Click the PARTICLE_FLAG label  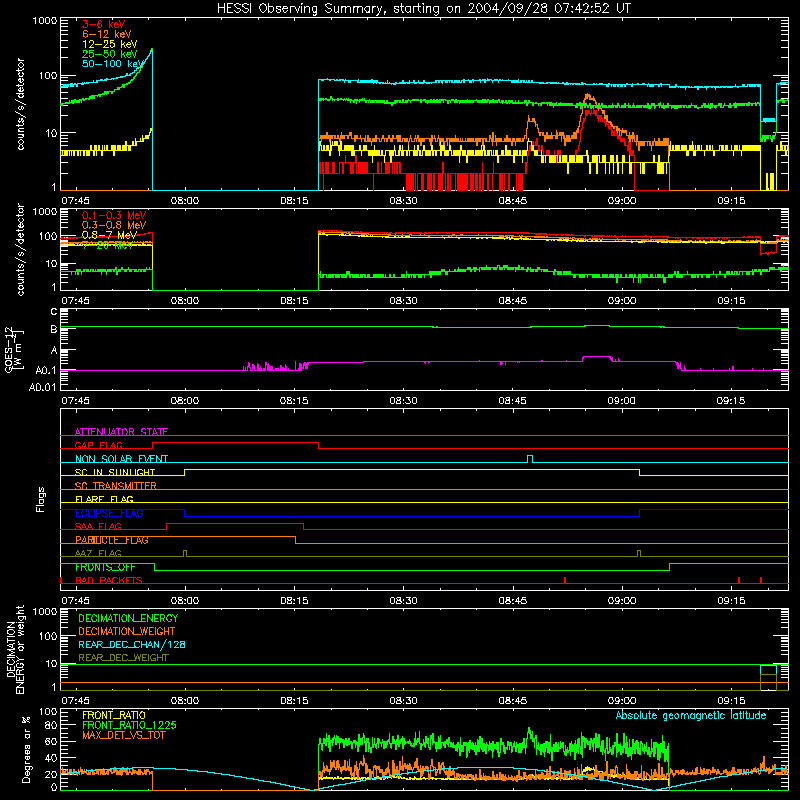click(112, 540)
